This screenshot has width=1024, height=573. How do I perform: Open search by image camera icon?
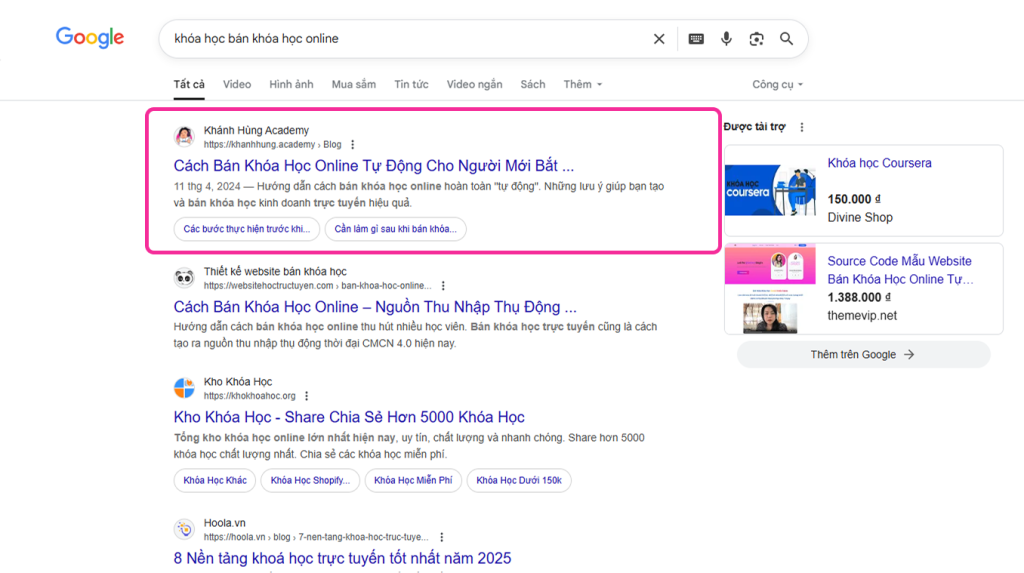tap(756, 39)
